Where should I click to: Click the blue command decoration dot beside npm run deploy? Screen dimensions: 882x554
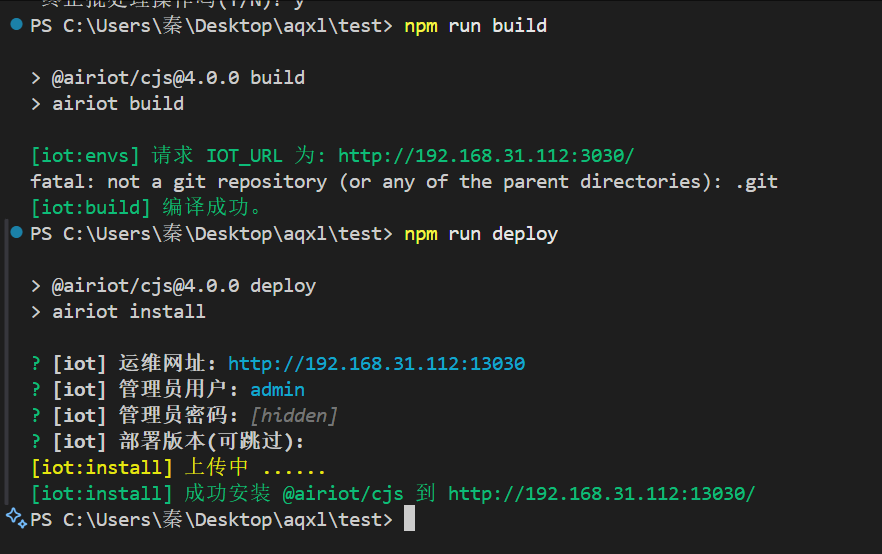point(16,232)
